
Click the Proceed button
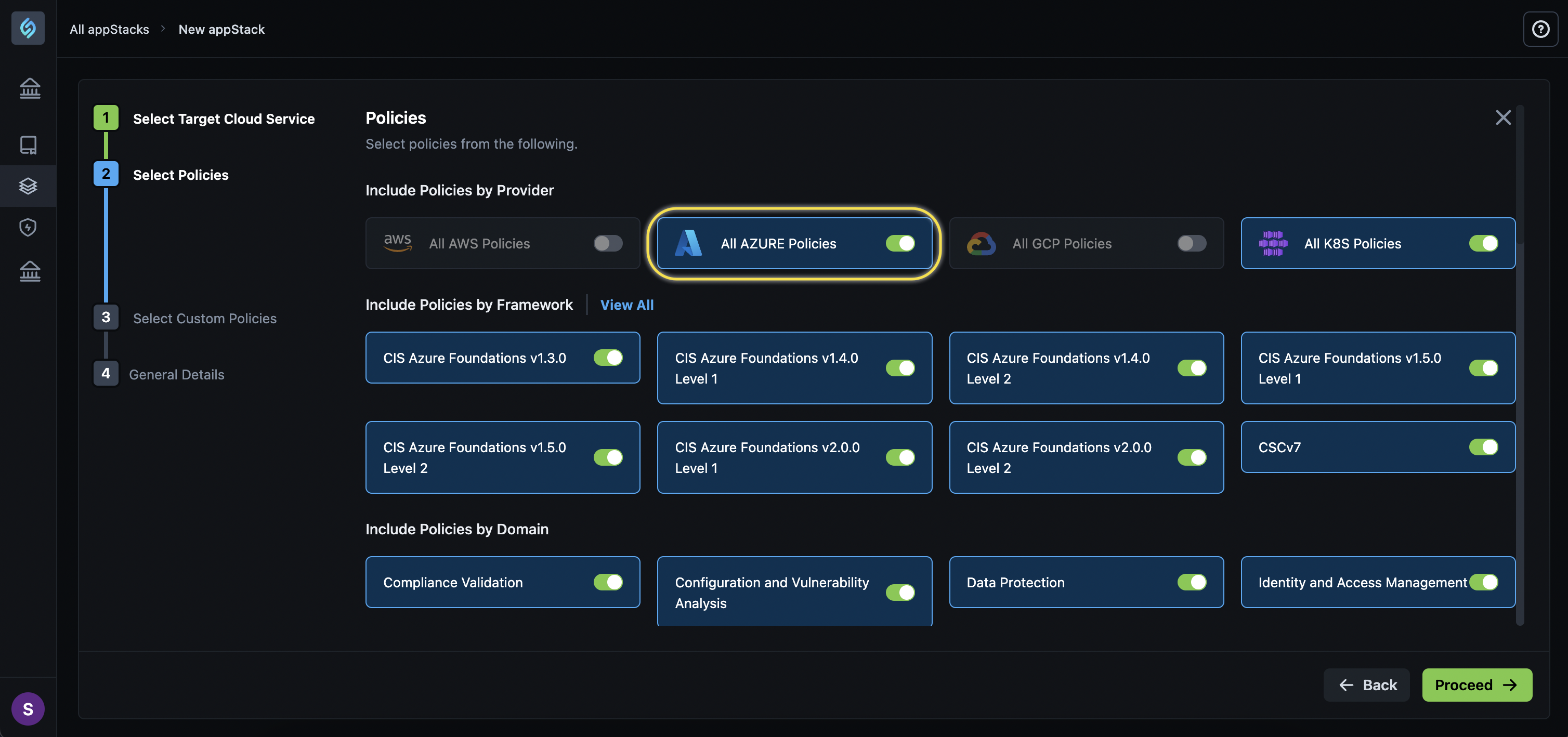[x=1476, y=685]
